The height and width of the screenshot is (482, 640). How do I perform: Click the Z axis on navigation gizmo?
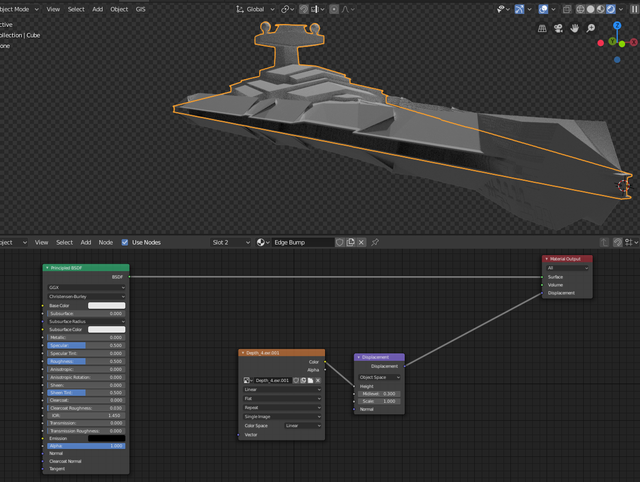pos(617,25)
